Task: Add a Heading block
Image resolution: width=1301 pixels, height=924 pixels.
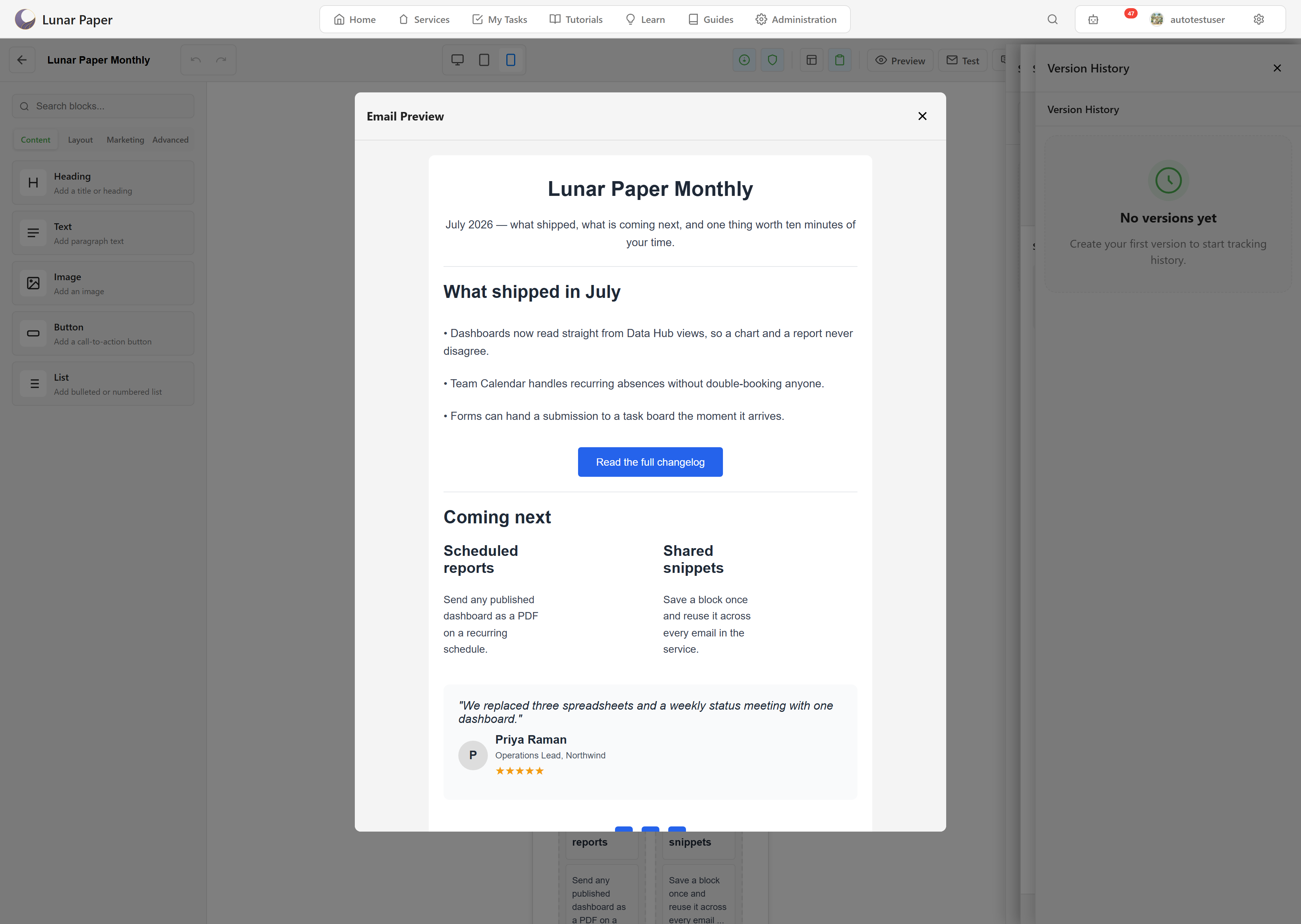Action: 103,183
